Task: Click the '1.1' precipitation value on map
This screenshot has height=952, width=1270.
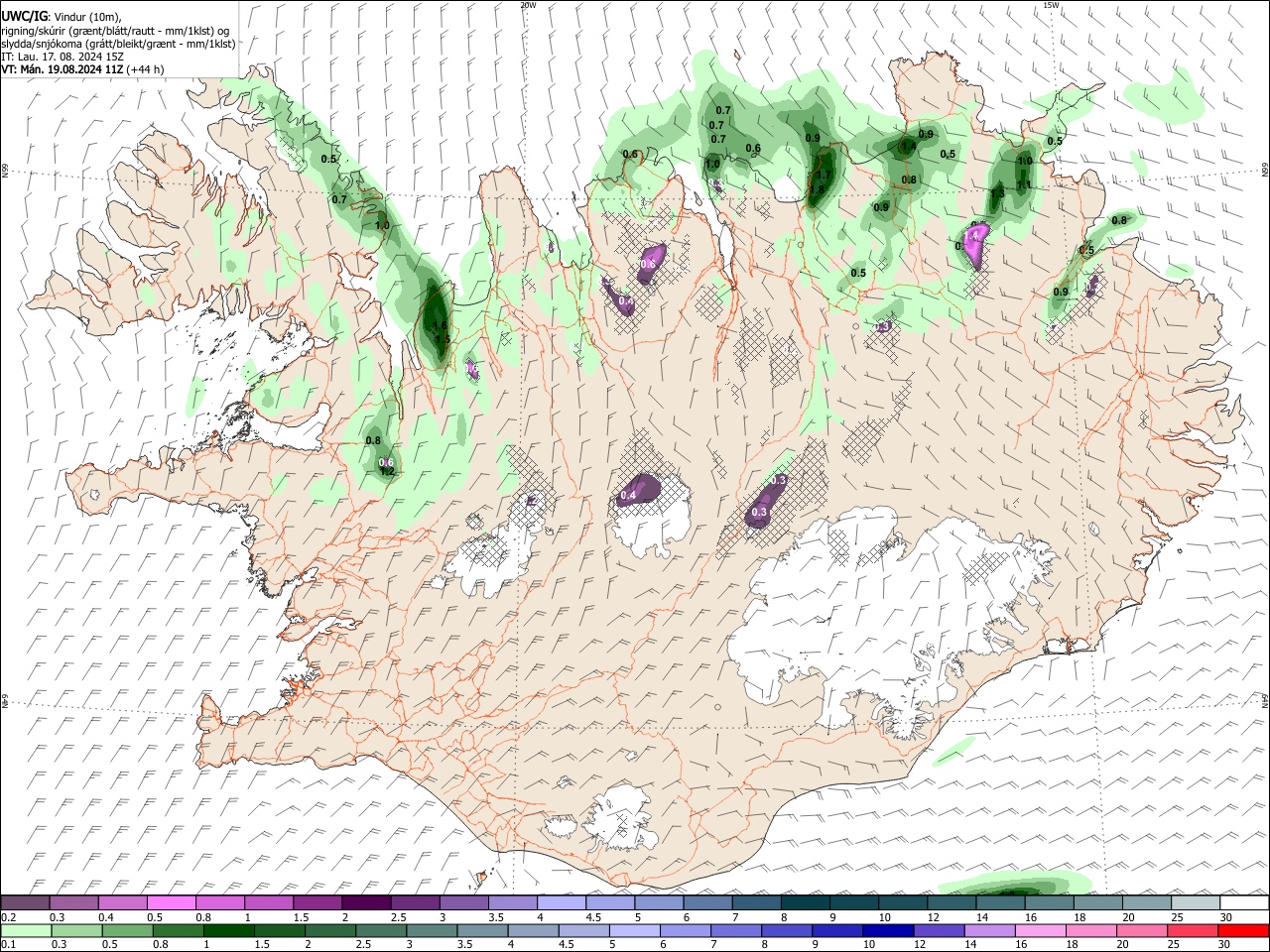Action: pos(1025,184)
